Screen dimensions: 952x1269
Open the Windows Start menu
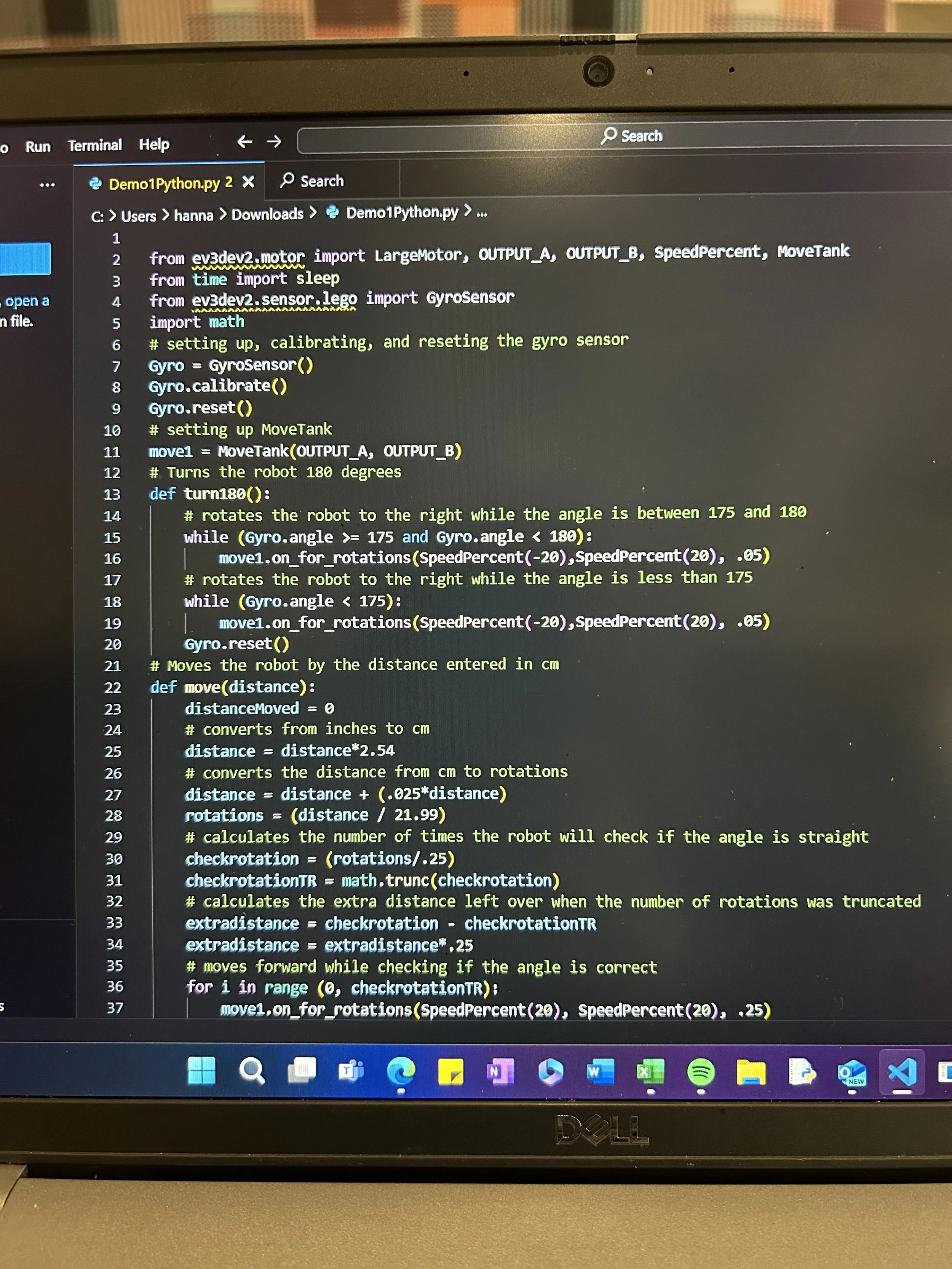(201, 1071)
